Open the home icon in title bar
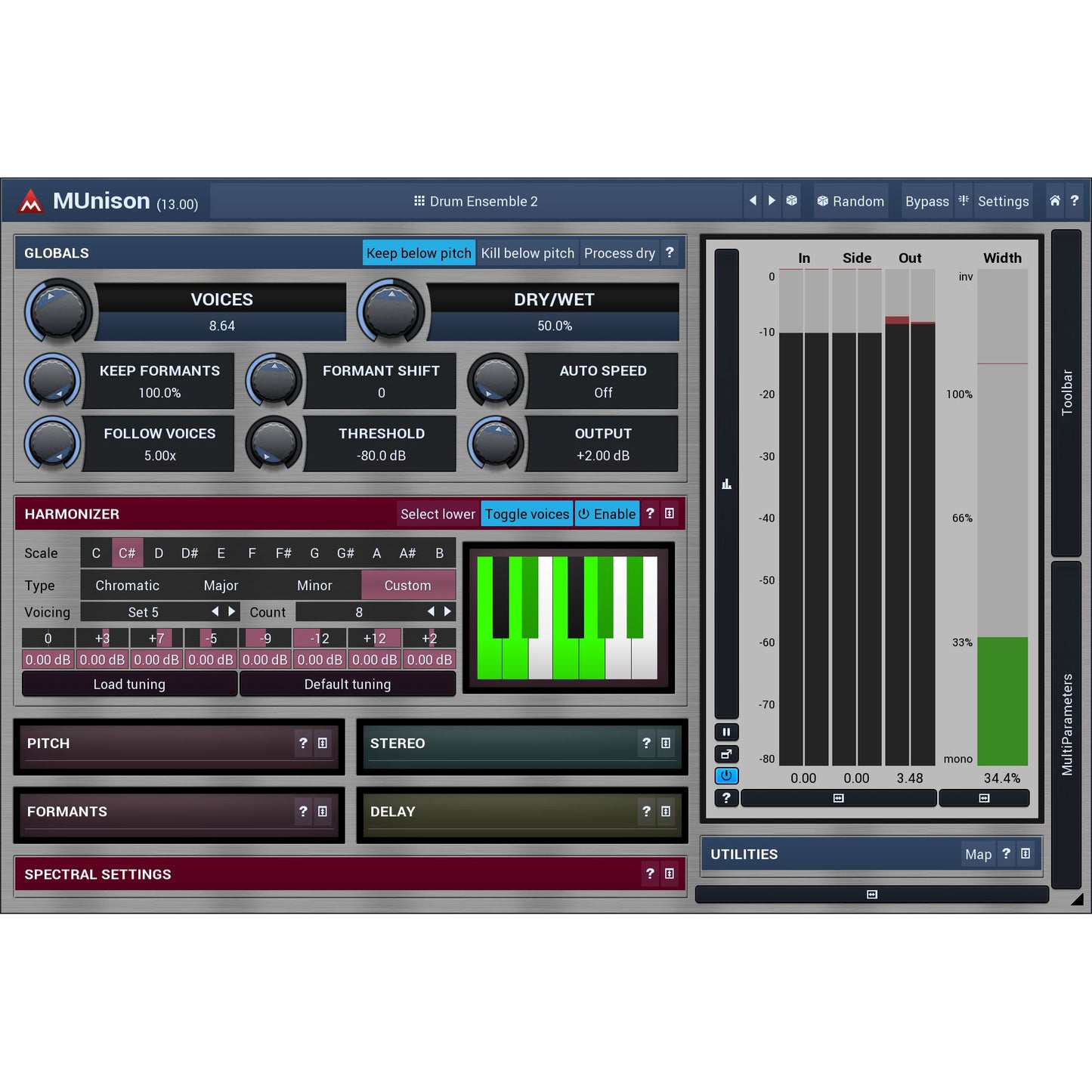This screenshot has height=1092, width=1092. 1054,201
